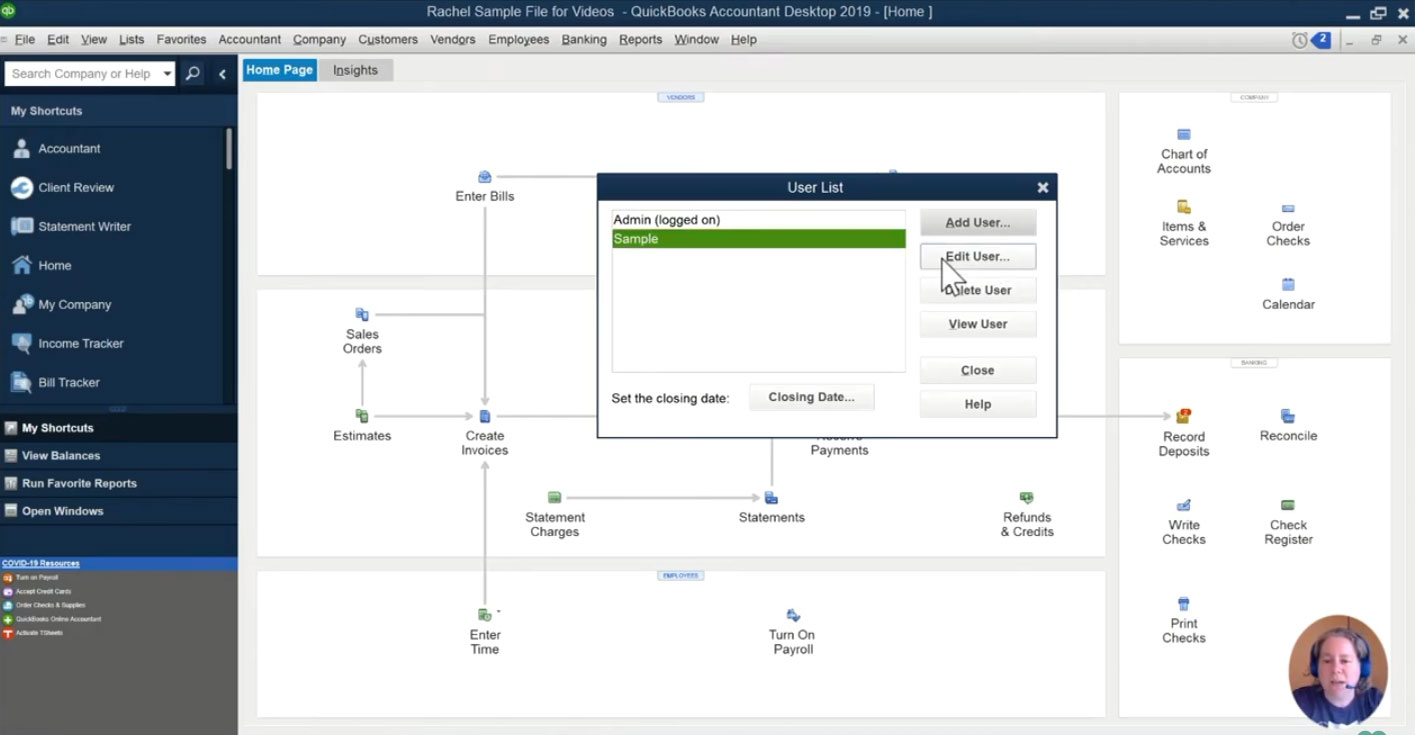Click the COVID-19 Resources link
This screenshot has width=1415, height=735.
coord(41,563)
